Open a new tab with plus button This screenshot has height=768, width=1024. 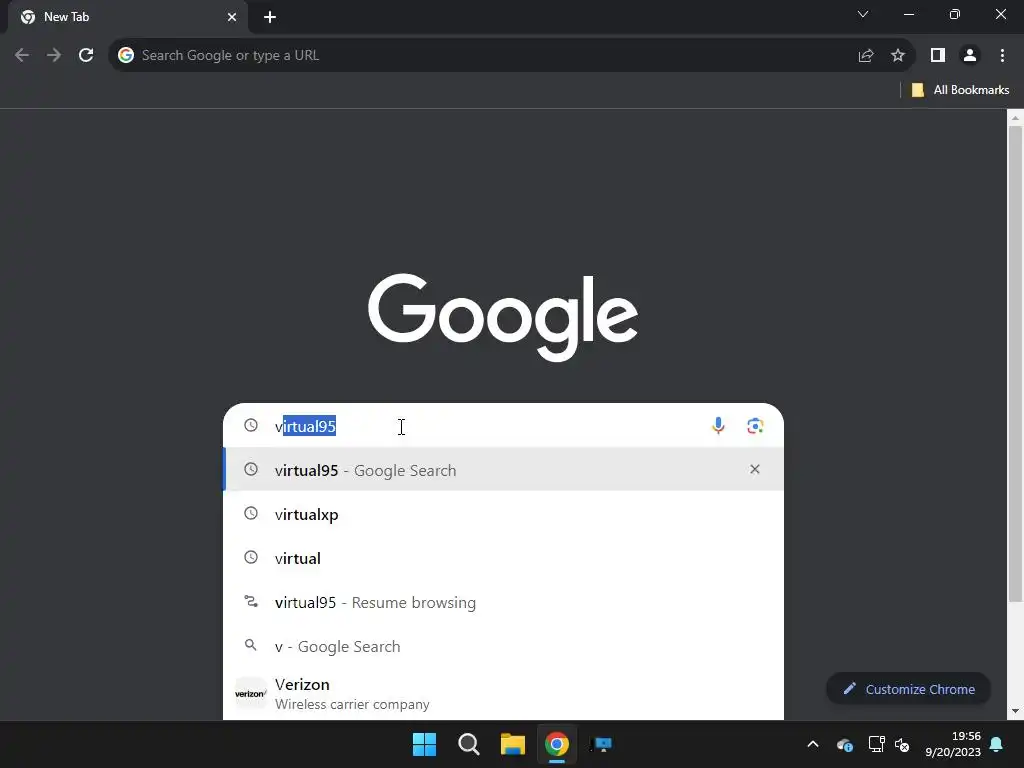(270, 17)
